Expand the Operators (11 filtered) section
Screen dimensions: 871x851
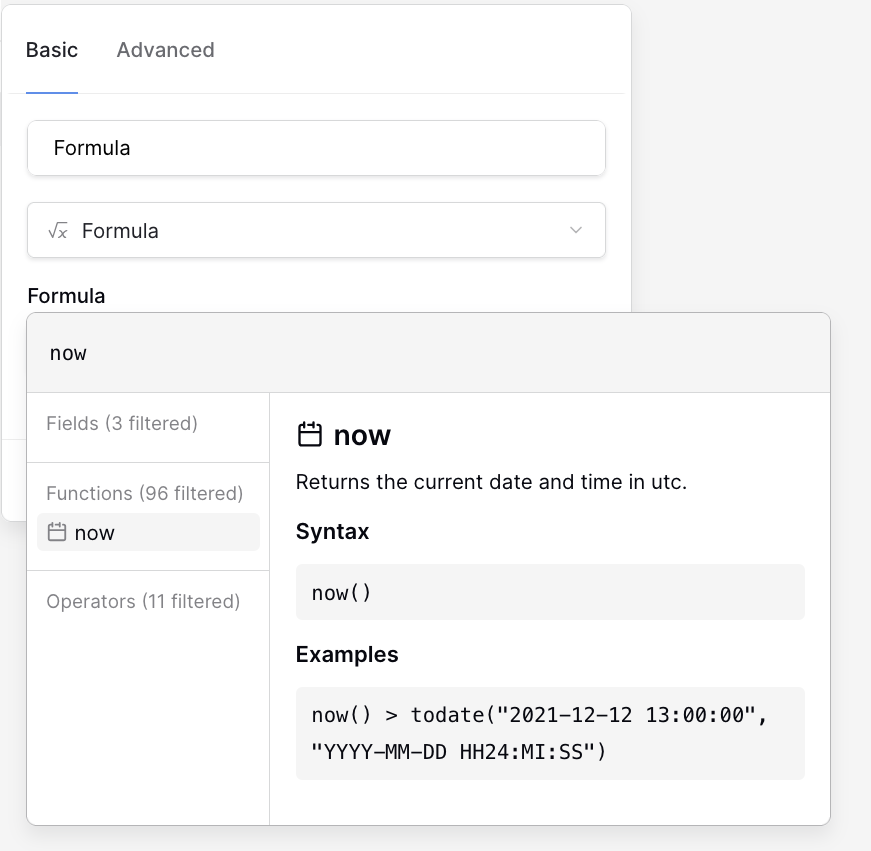(x=143, y=601)
